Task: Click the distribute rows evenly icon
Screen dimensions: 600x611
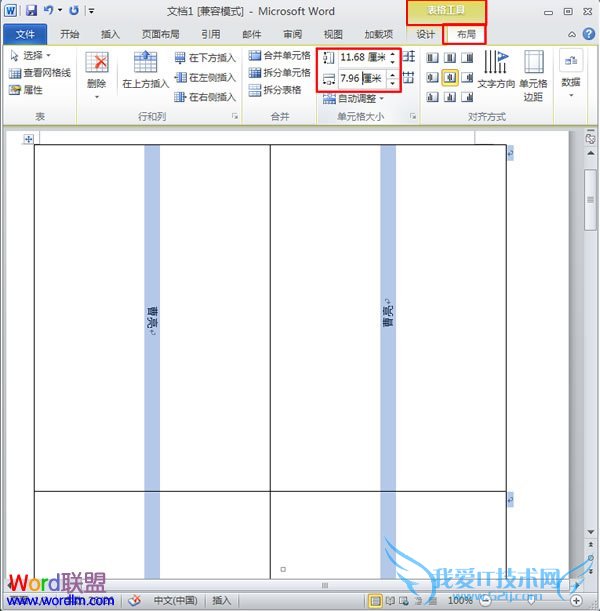Action: tap(409, 57)
